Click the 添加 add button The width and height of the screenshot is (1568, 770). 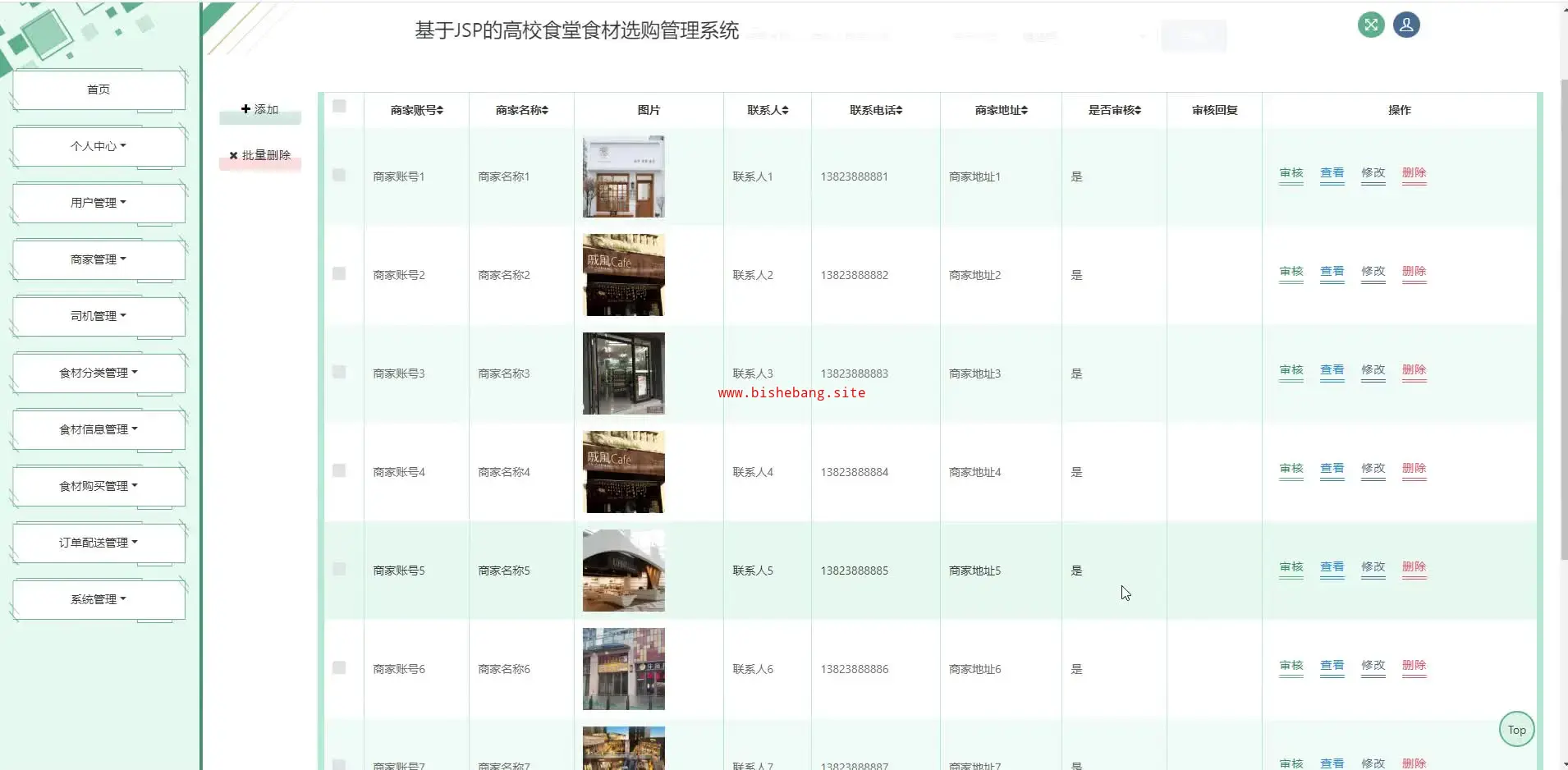(x=260, y=110)
